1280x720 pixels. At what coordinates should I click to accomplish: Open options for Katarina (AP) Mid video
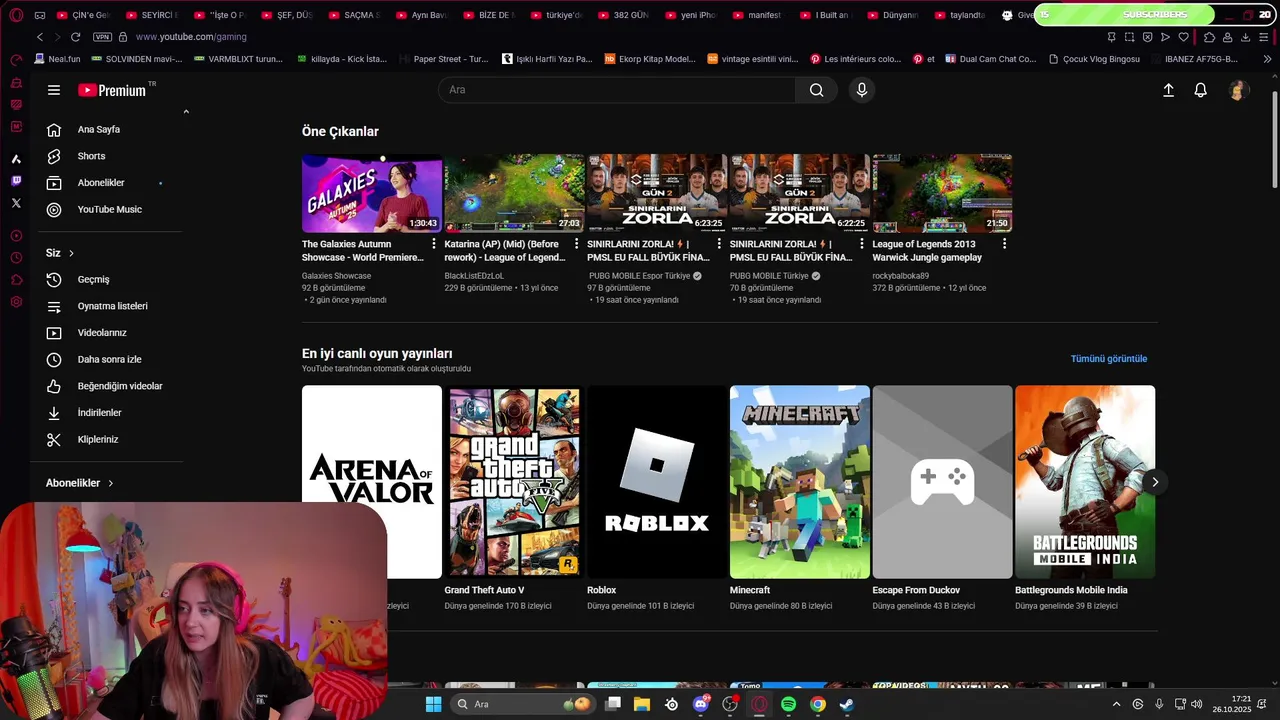(x=576, y=244)
